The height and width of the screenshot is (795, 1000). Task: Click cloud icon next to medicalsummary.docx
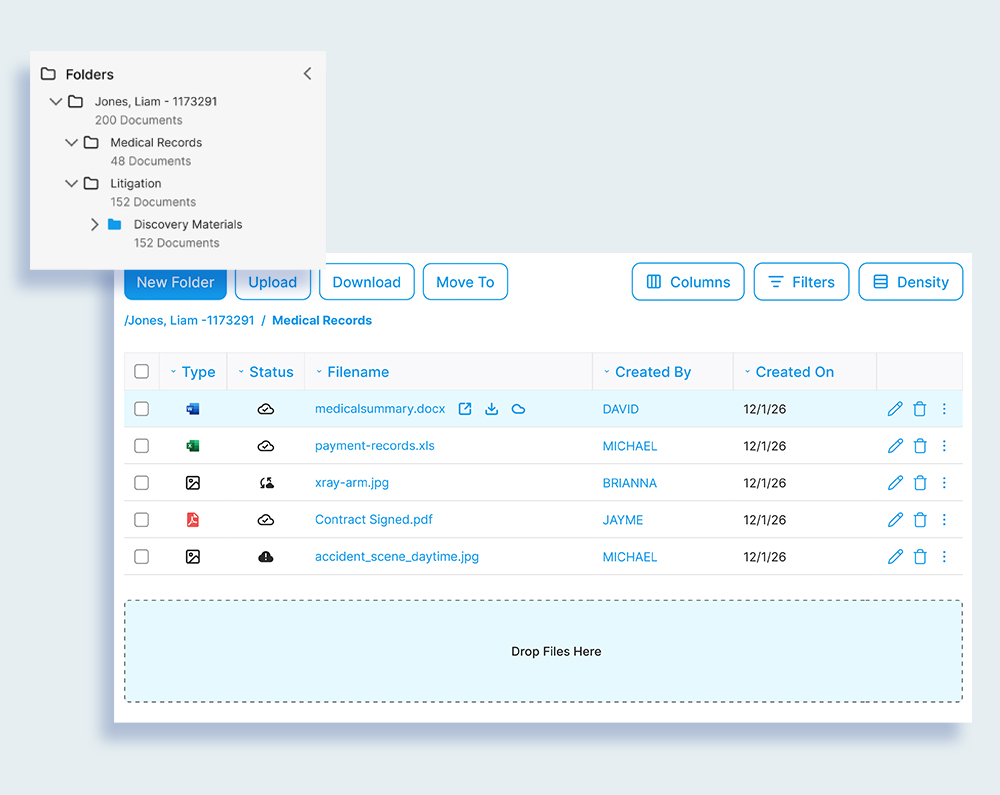[x=518, y=409]
